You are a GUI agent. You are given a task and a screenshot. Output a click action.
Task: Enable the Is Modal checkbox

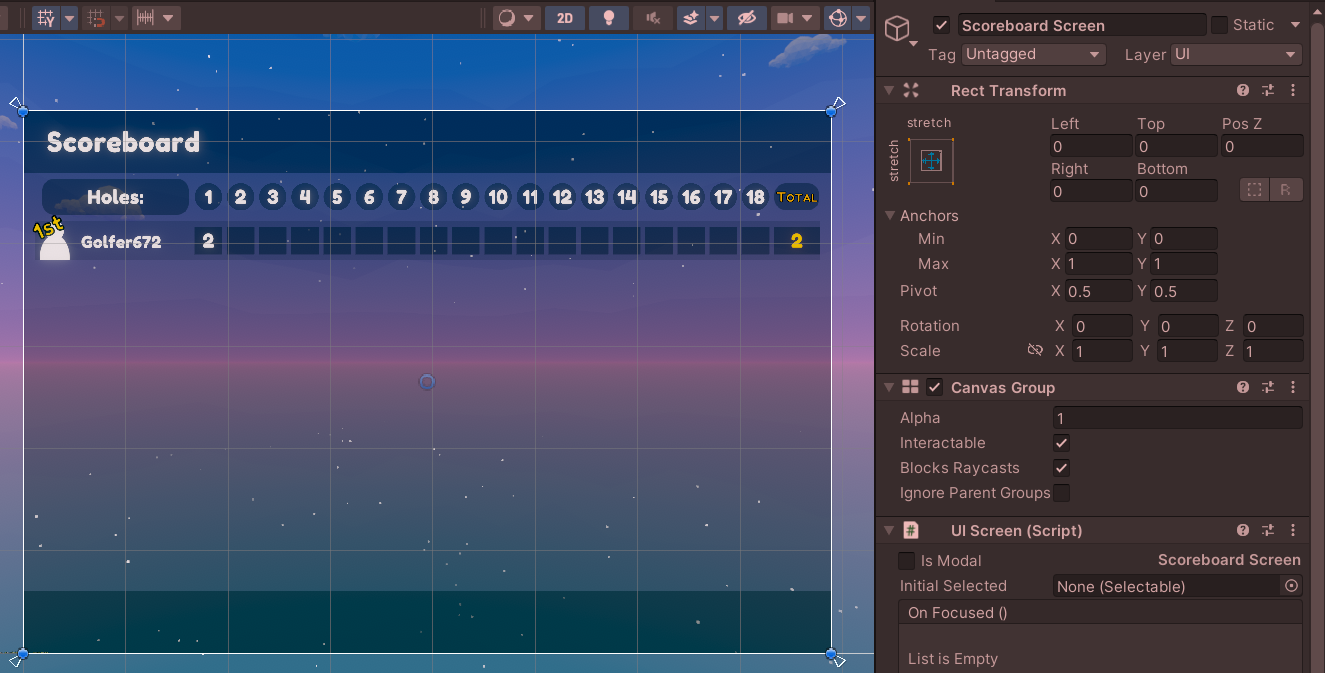(x=907, y=561)
